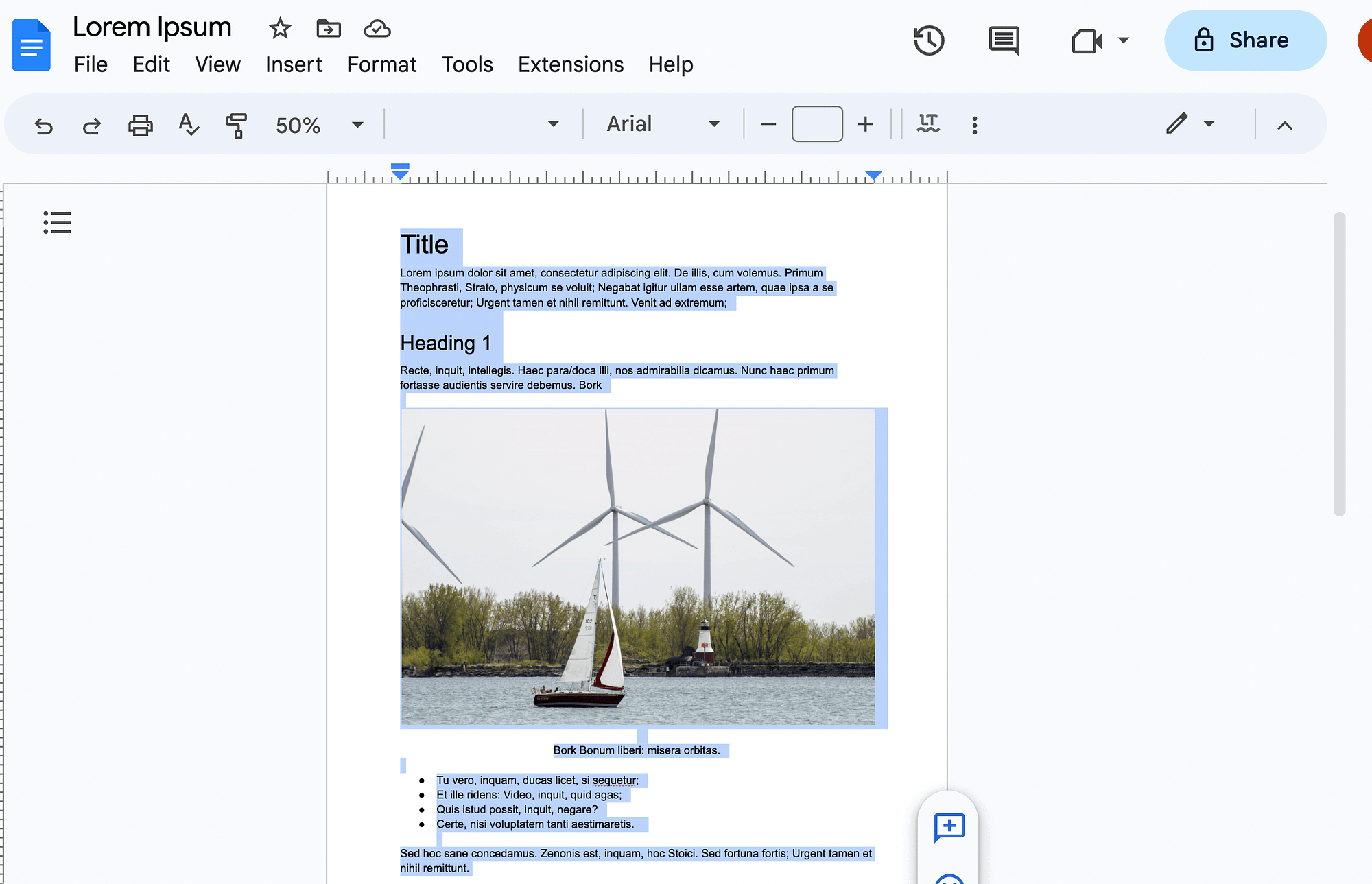The height and width of the screenshot is (884, 1372).
Task: Click the Redo icon in toolbar
Action: 91,124
